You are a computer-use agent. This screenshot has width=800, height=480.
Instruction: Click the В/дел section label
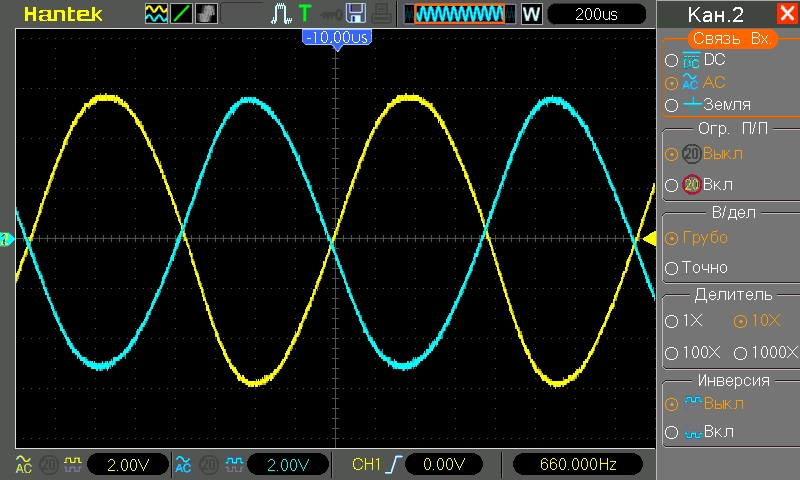[x=734, y=213]
